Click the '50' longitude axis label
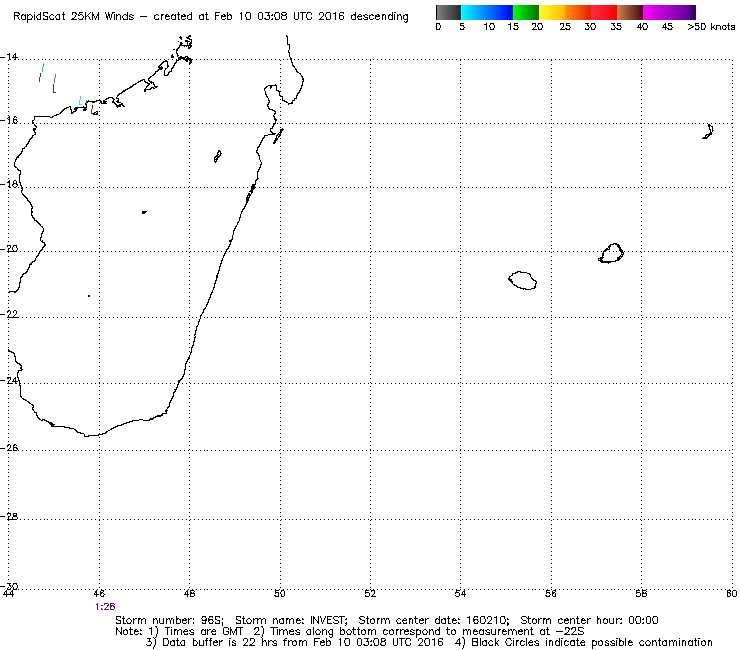This screenshot has width=740, height=650. [x=280, y=593]
